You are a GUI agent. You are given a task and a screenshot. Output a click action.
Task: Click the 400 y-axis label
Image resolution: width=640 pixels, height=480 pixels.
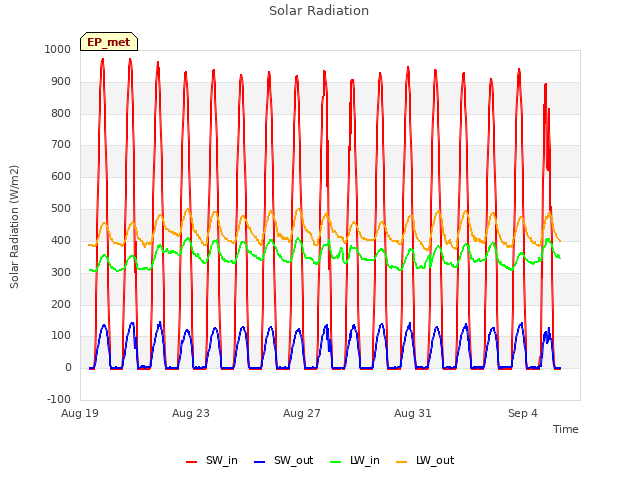[x=61, y=240]
